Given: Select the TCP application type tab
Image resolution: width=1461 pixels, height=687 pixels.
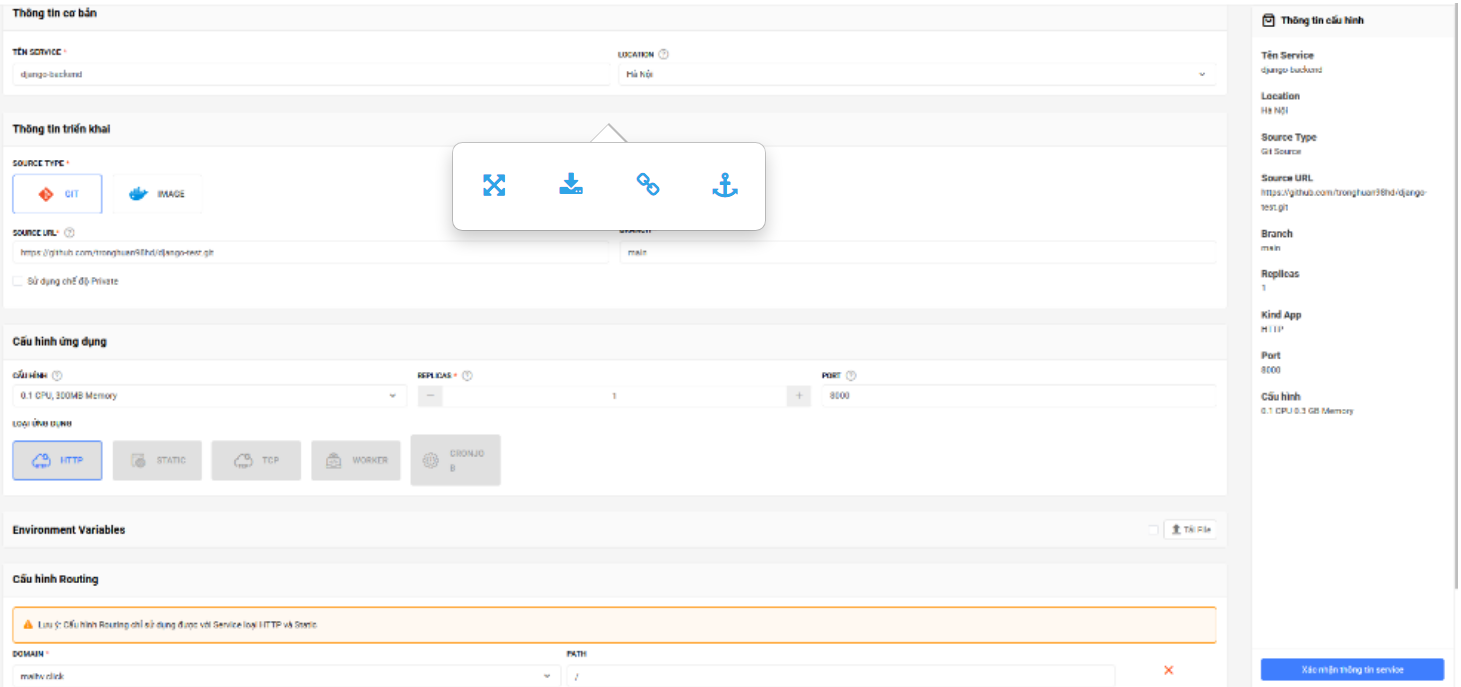Looking at the screenshot, I should (256, 459).
